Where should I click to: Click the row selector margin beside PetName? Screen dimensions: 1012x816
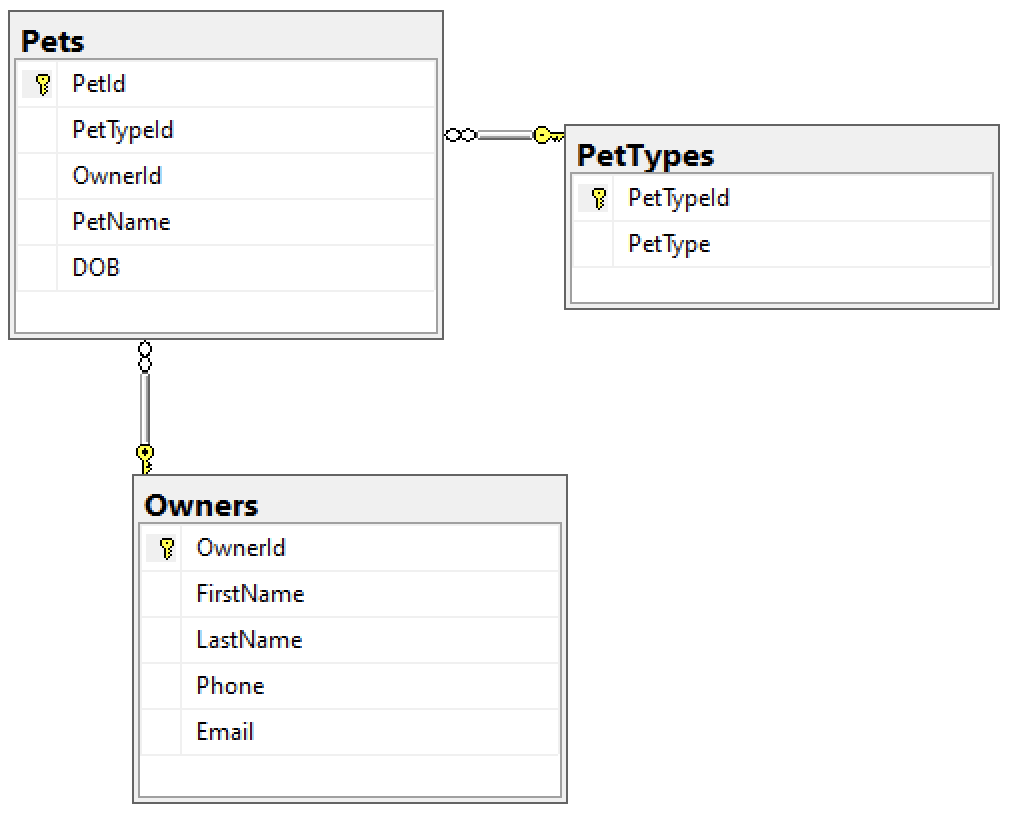pyautogui.click(x=38, y=221)
